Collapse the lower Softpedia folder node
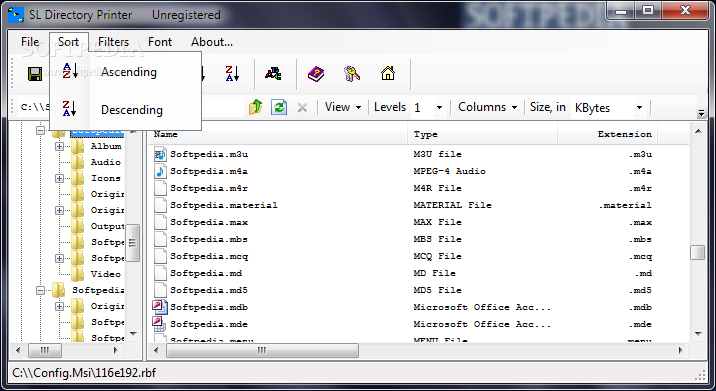This screenshot has width=716, height=391. coord(40,291)
